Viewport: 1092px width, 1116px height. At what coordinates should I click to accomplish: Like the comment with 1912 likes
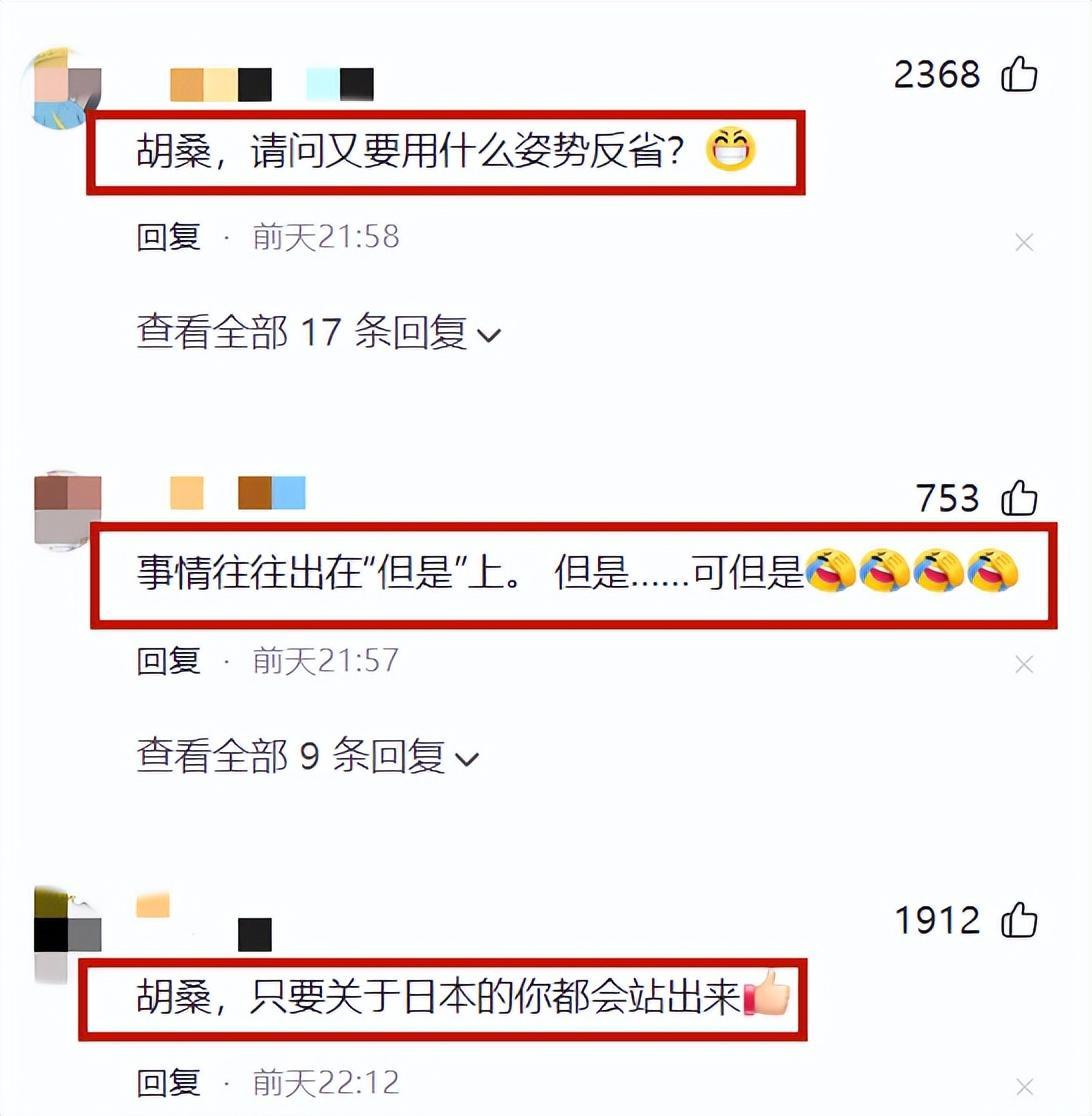(1019, 920)
